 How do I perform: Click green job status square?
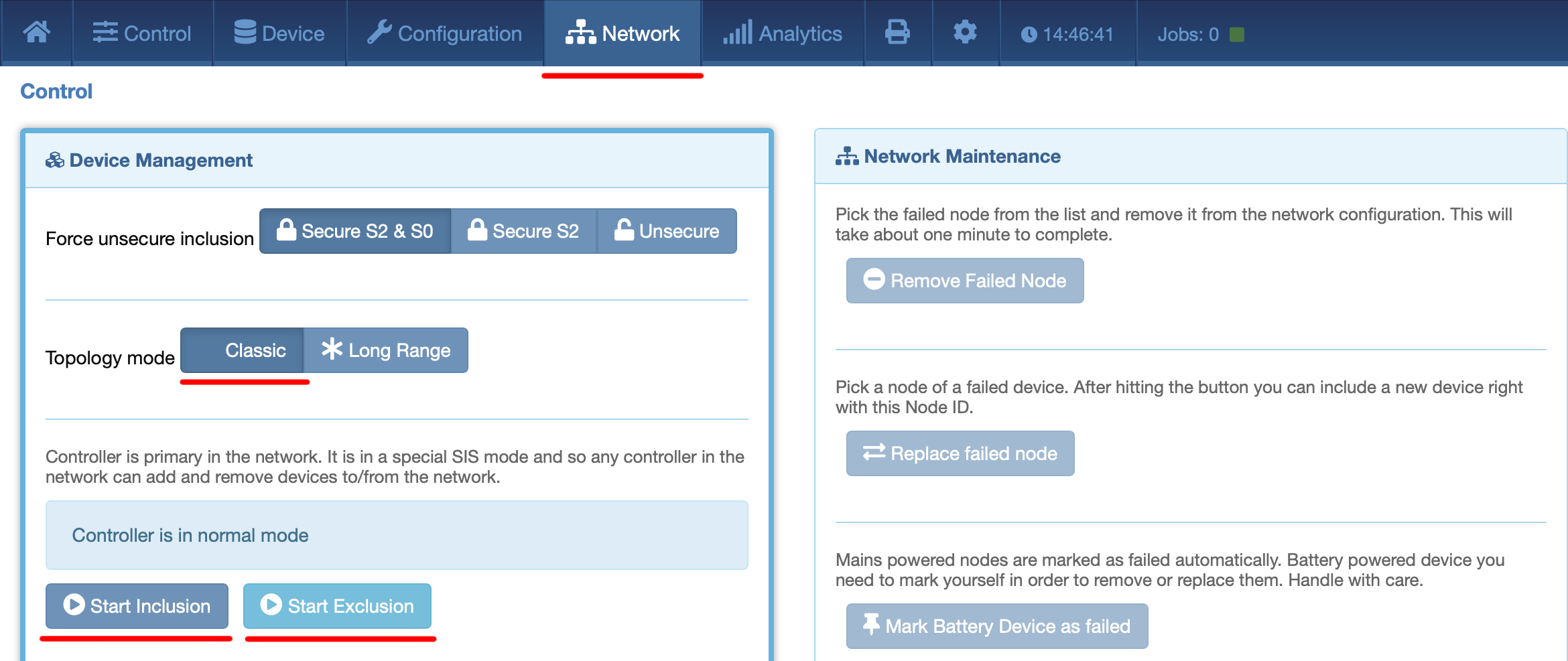pos(1237,34)
